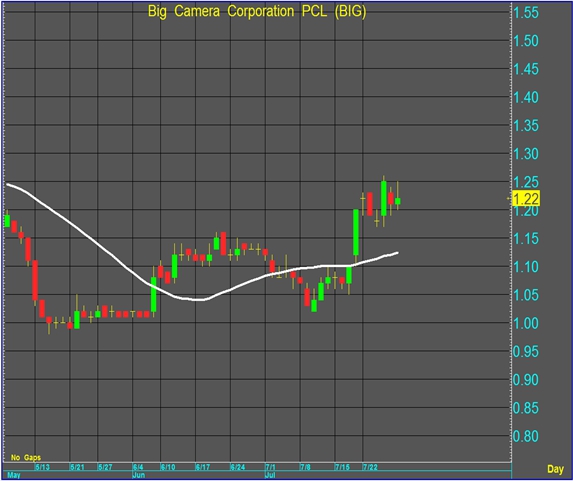Select the 6/24 date marker
Screen dimensions: 573x481
tap(238, 467)
